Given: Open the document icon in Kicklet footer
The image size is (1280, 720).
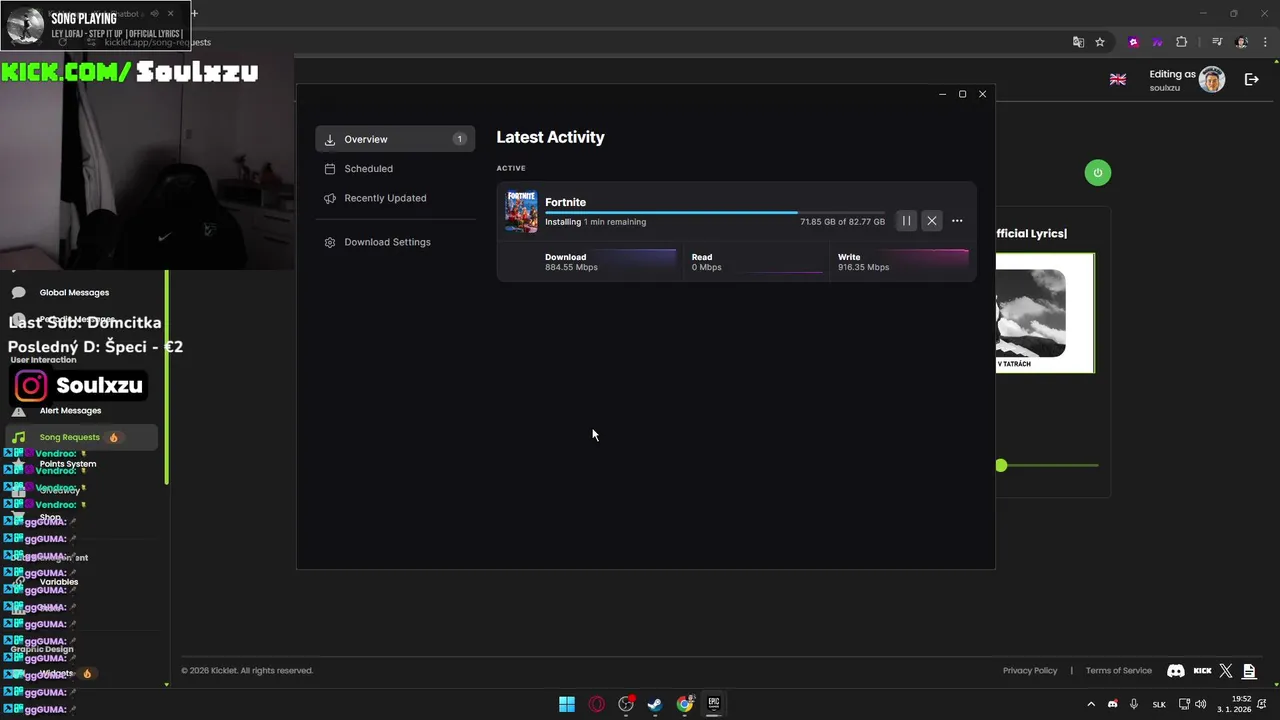Looking at the screenshot, I should click(1249, 671).
